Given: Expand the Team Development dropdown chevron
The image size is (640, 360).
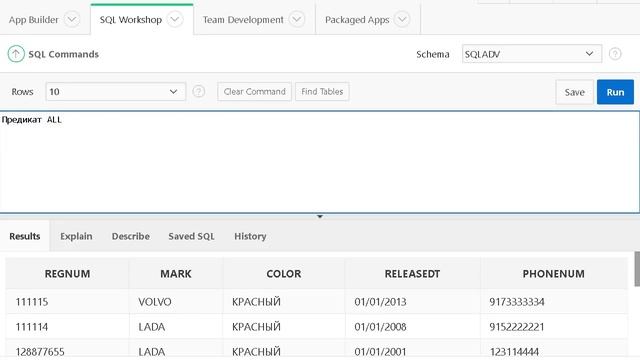Looking at the screenshot, I should click(296, 19).
